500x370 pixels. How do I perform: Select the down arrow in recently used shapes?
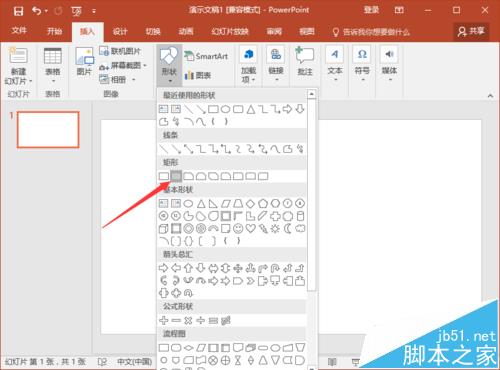point(300,109)
